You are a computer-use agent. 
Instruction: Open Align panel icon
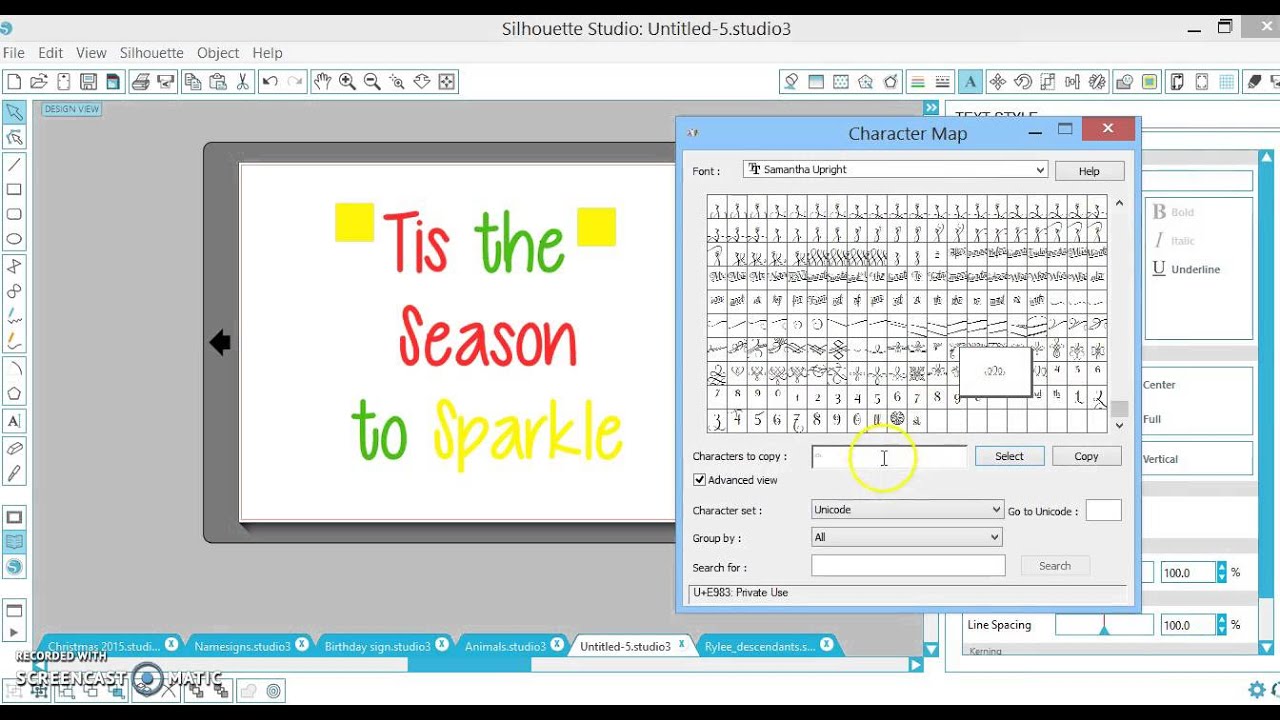(x=1072, y=82)
